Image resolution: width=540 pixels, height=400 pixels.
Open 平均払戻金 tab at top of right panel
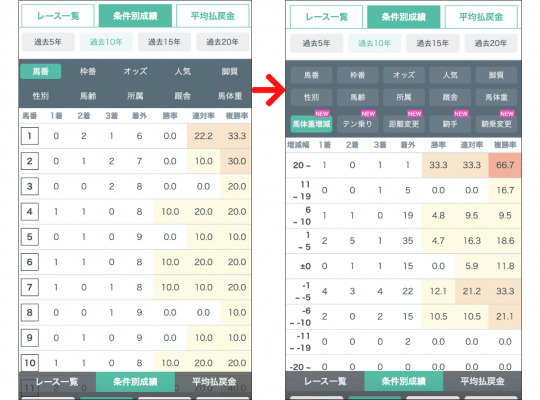[481, 17]
